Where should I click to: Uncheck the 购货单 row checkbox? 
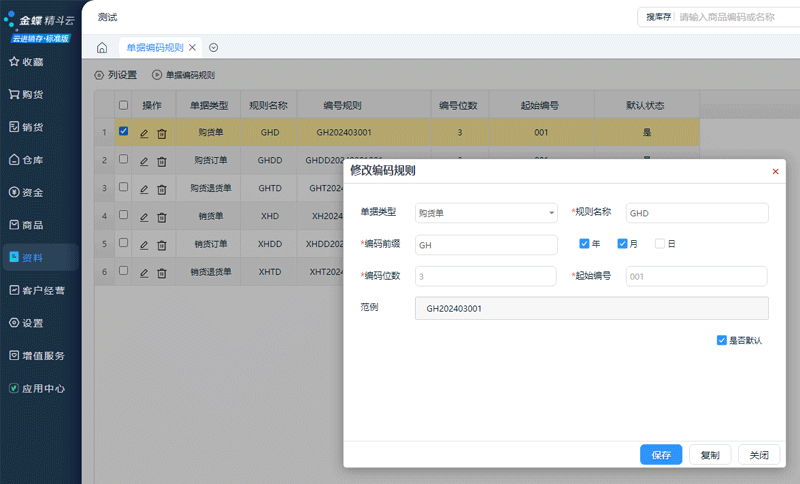(123, 131)
